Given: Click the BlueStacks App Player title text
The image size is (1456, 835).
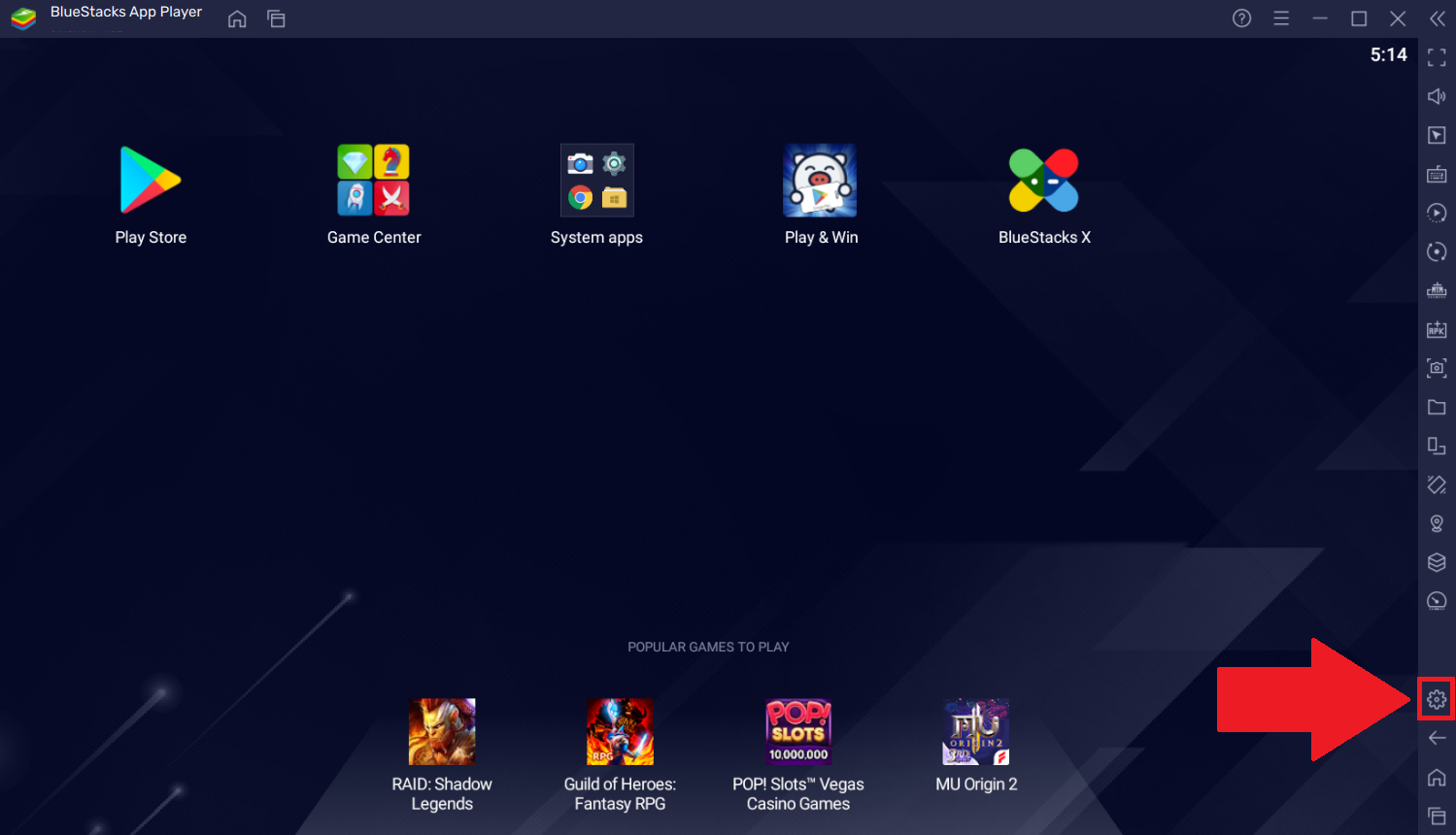Looking at the screenshot, I should click(x=126, y=13).
